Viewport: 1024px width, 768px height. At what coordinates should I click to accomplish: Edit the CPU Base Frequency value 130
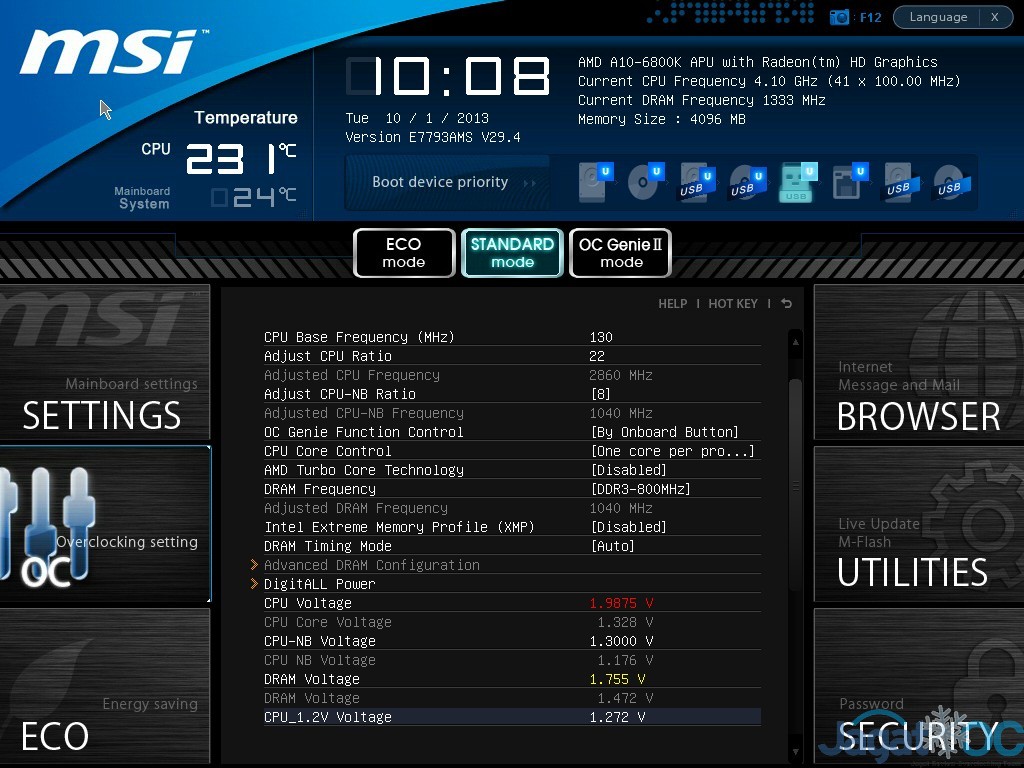pyautogui.click(x=601, y=337)
